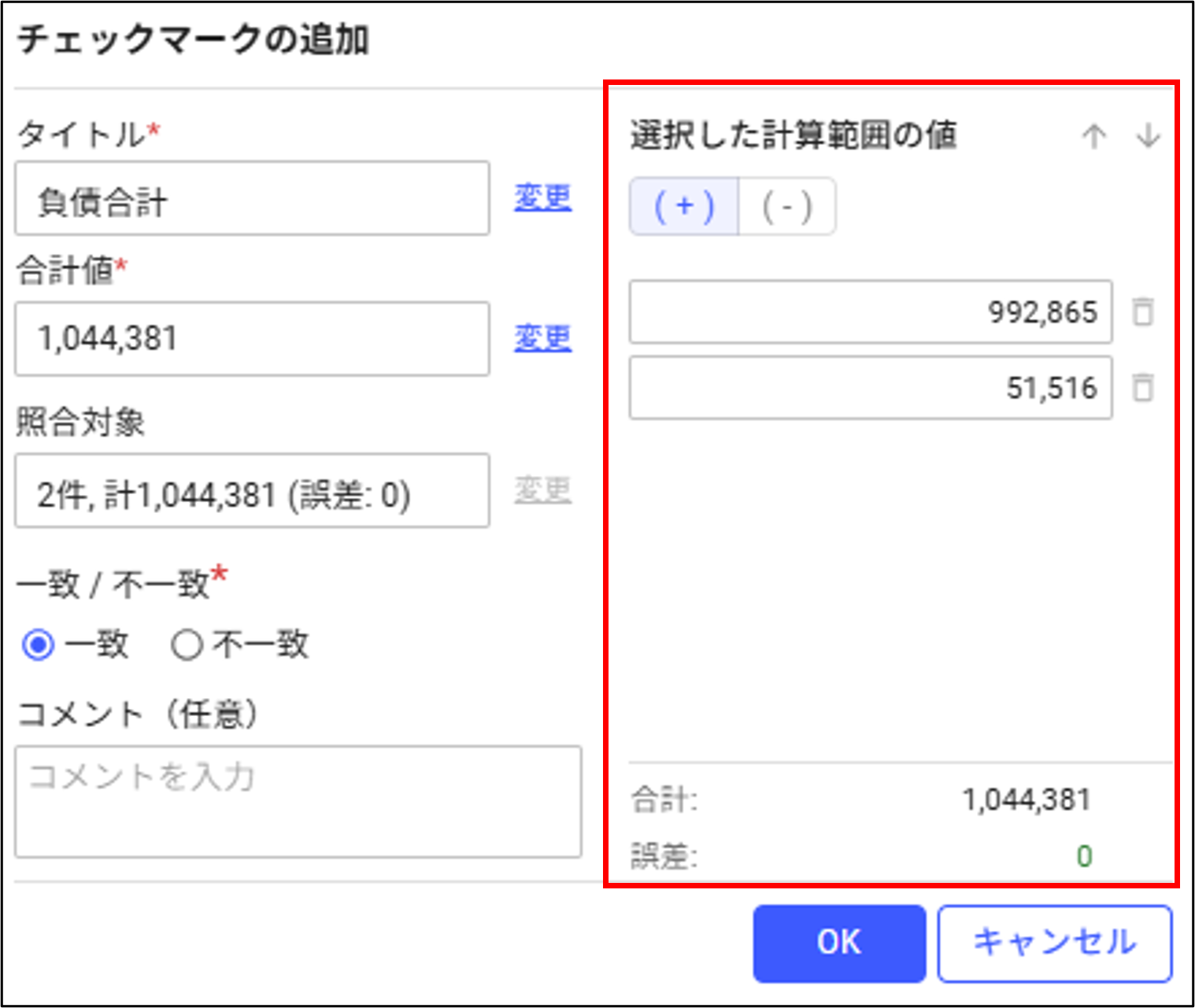Select the (-) sign toggle
Viewport: 1195px width, 1008px height.
(x=787, y=206)
